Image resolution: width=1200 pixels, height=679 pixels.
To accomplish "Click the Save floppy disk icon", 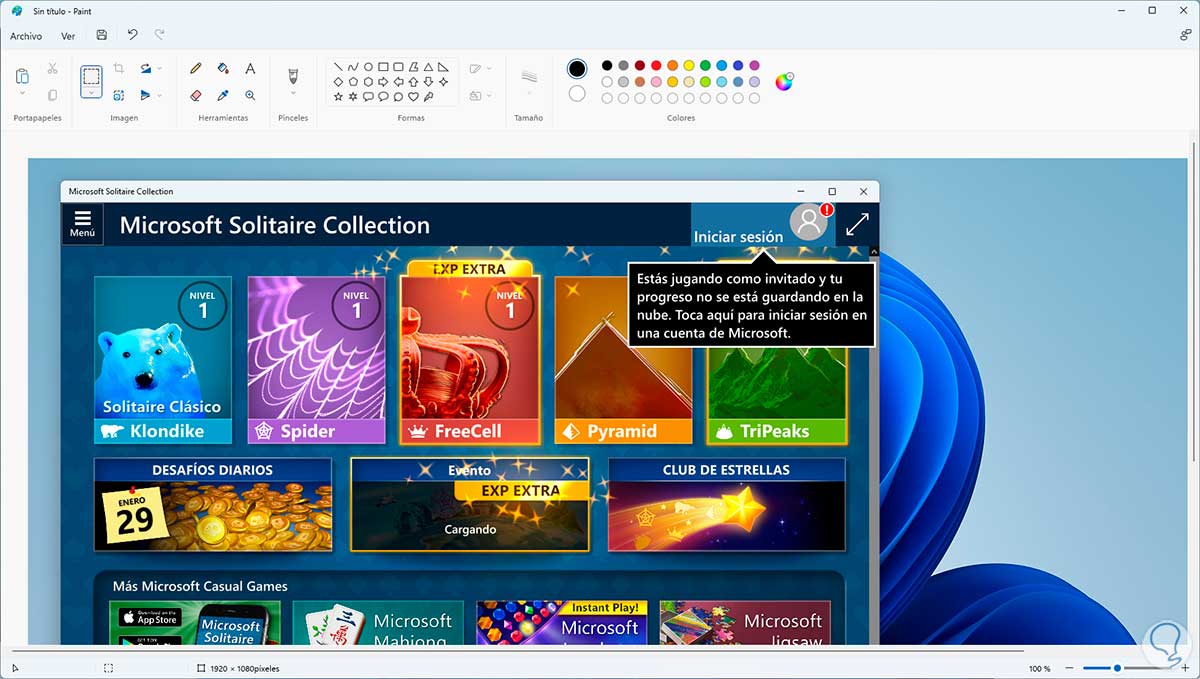I will coord(101,35).
